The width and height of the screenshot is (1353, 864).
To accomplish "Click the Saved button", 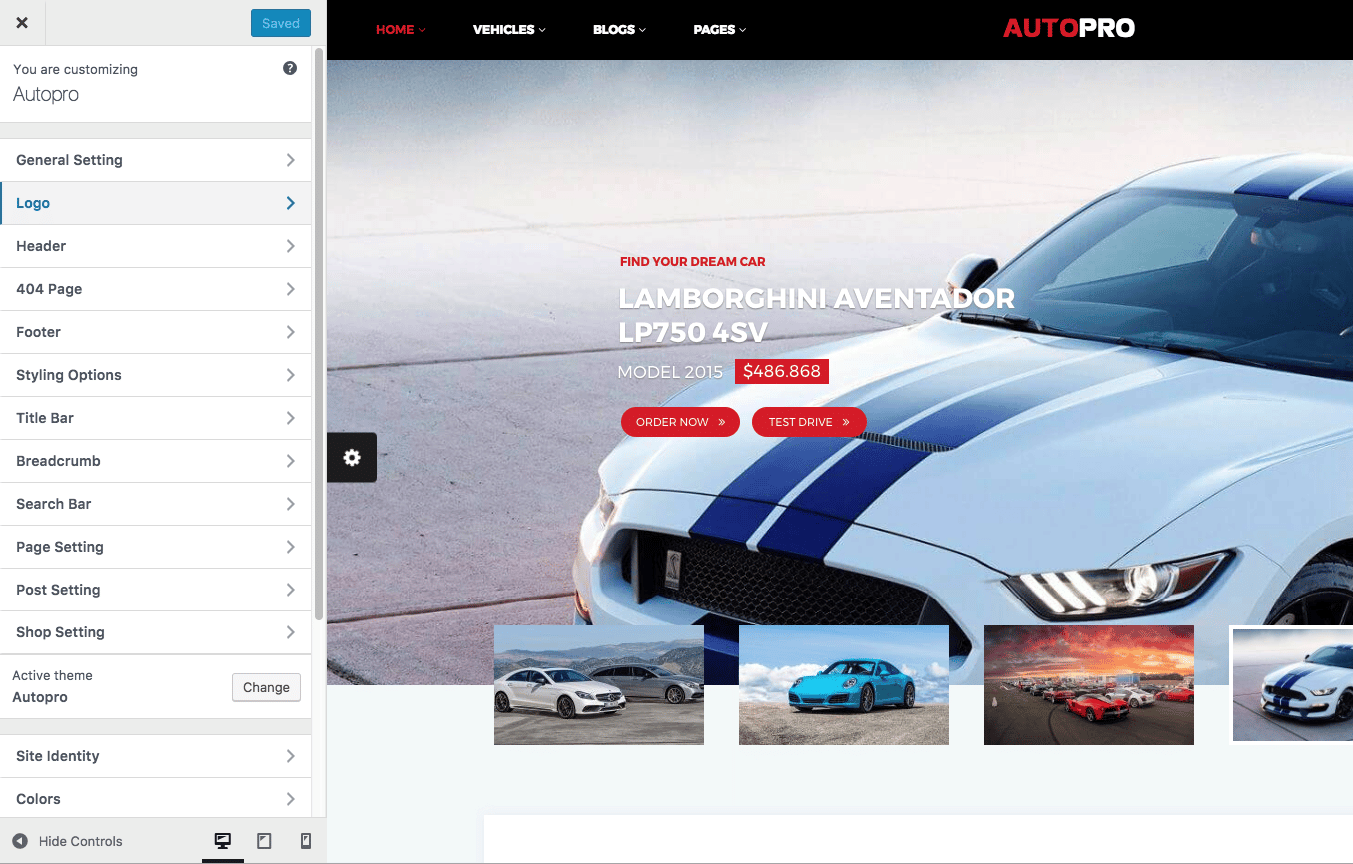I will tap(281, 23).
